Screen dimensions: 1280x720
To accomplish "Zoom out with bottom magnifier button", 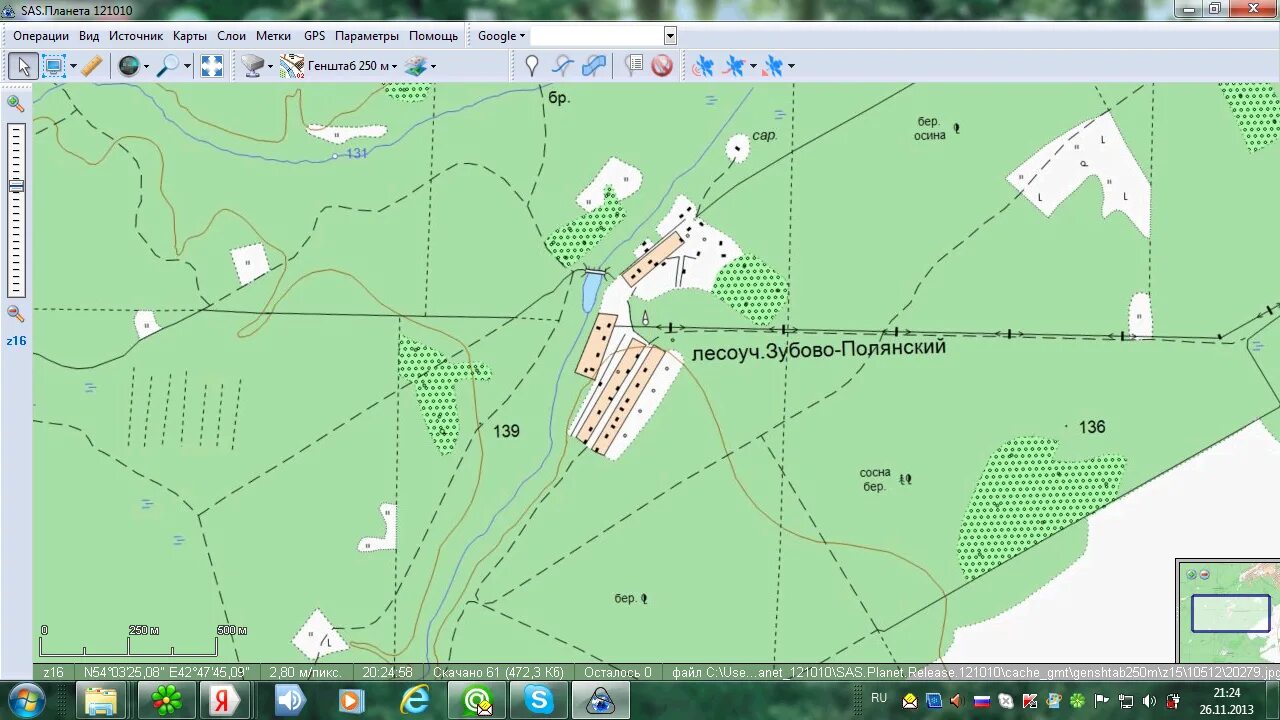I will click(x=15, y=313).
